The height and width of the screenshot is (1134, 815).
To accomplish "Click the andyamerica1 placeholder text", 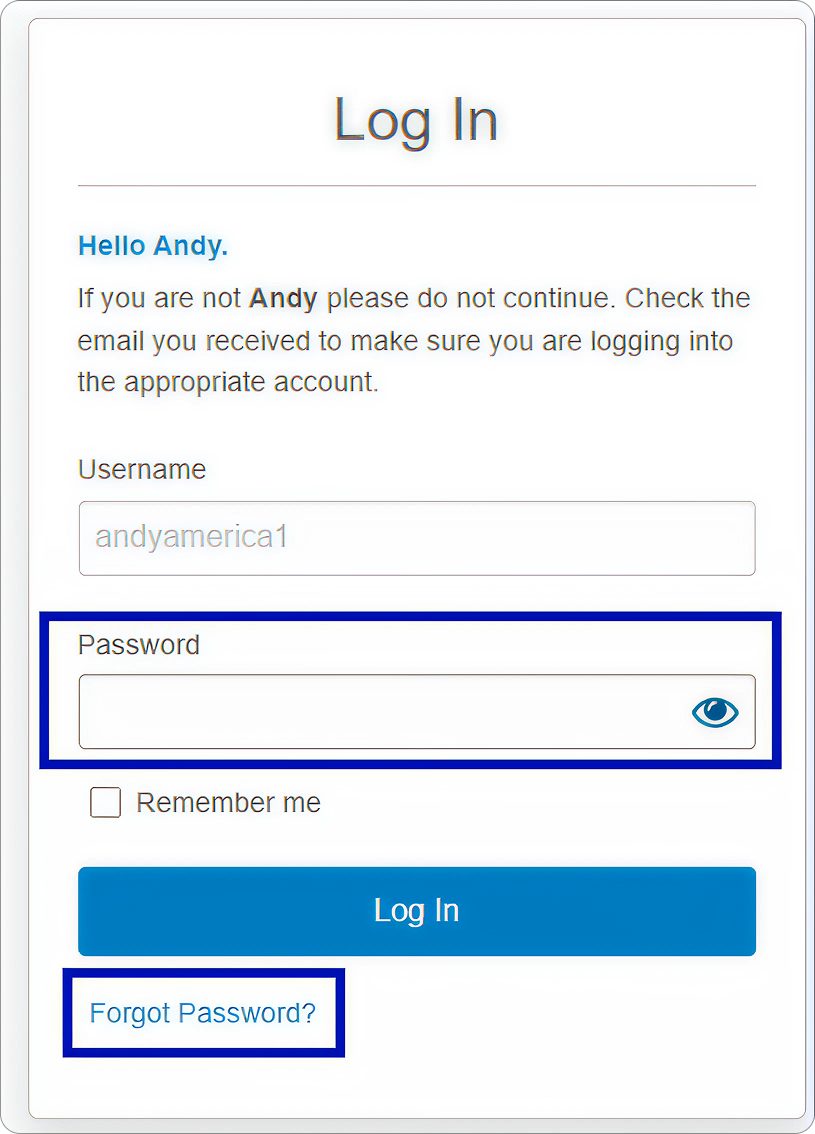I will pyautogui.click(x=192, y=537).
